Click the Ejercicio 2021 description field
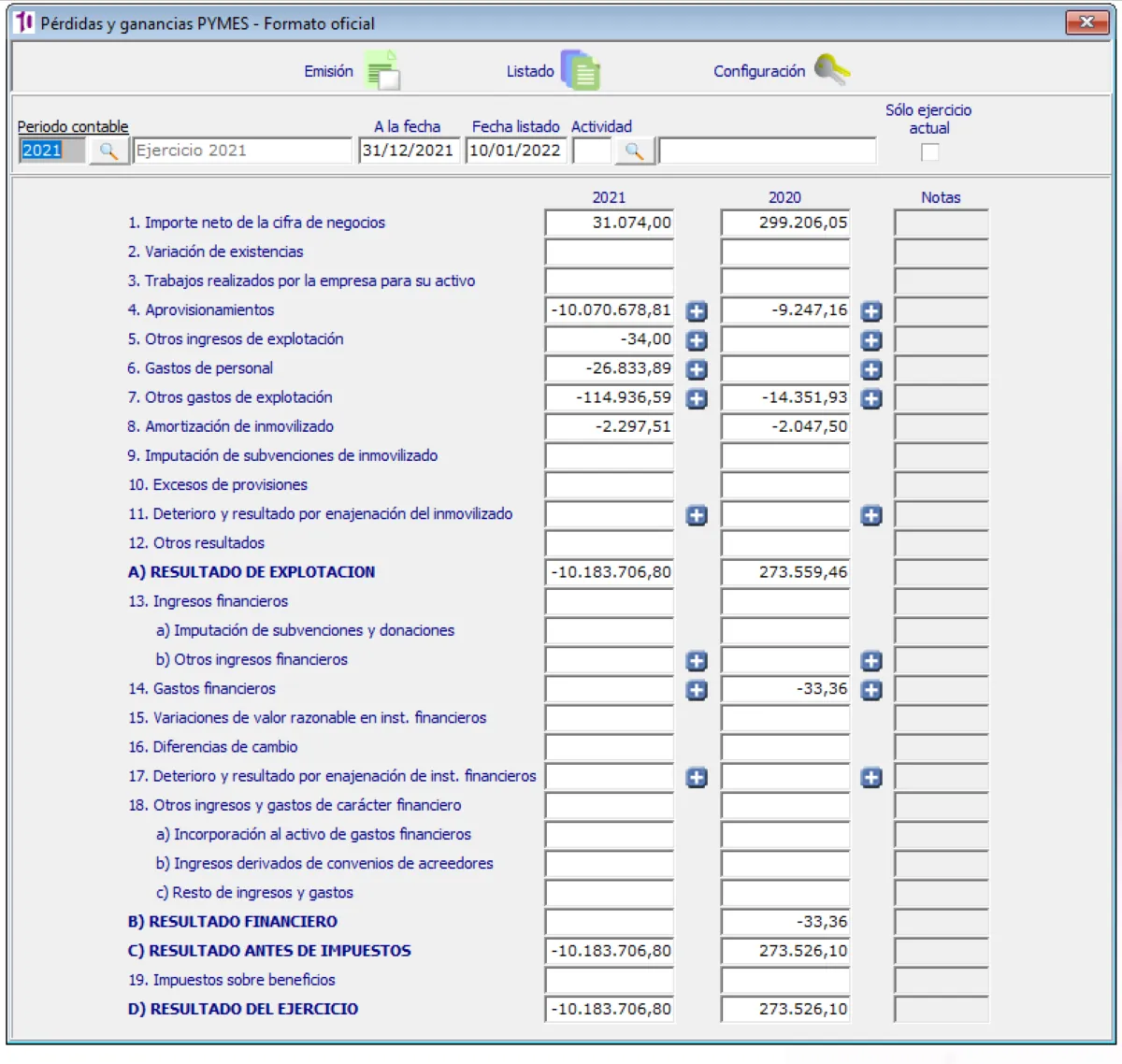1122x1064 pixels. tap(242, 151)
